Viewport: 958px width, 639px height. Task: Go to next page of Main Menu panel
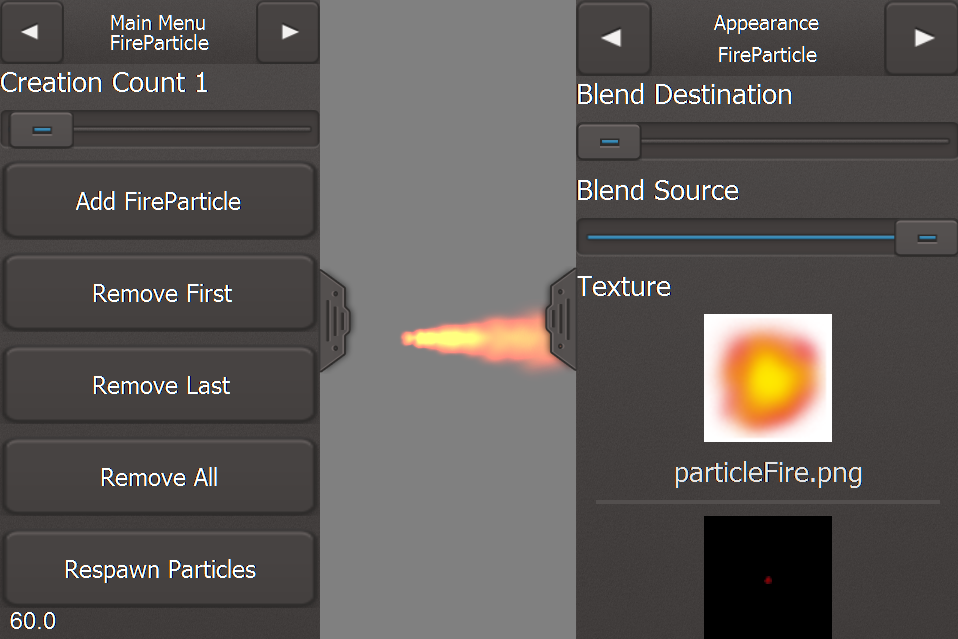click(x=288, y=31)
